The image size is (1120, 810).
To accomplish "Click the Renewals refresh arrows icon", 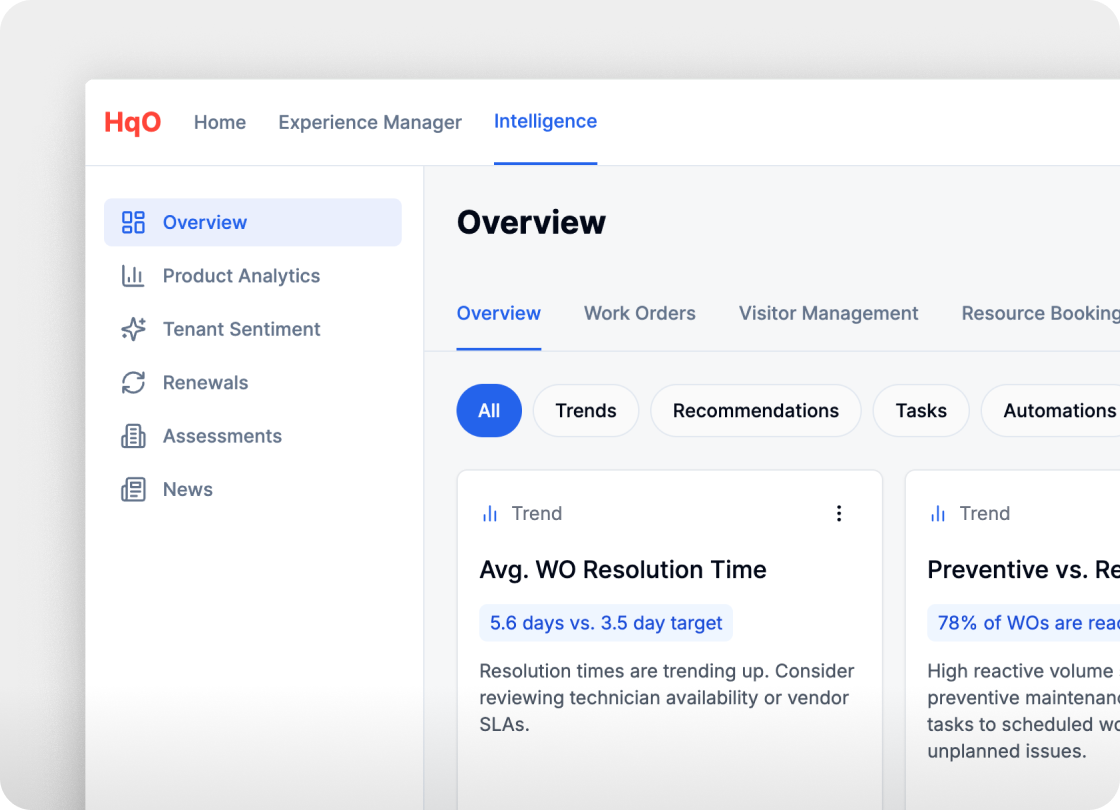I will [133, 383].
